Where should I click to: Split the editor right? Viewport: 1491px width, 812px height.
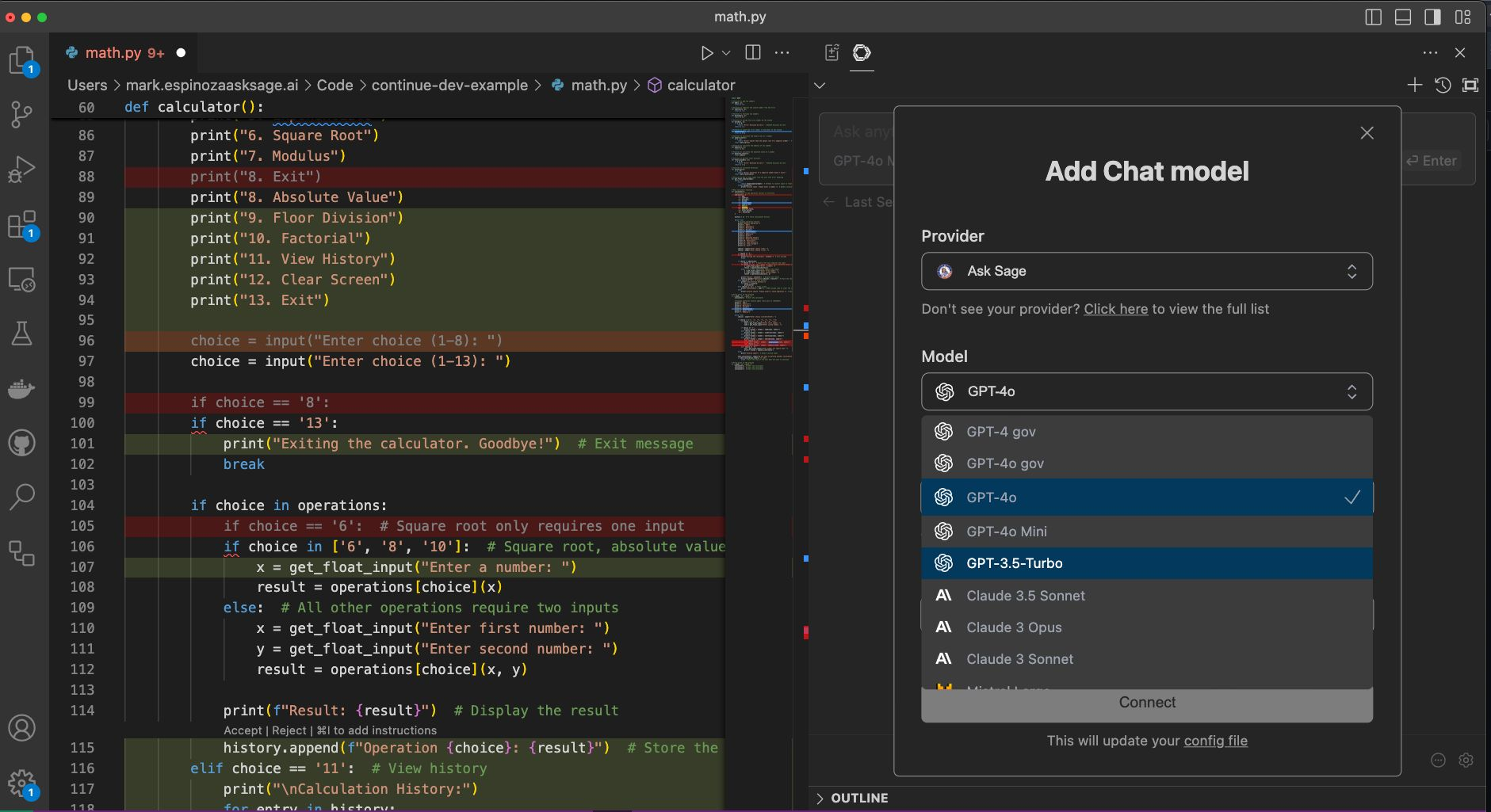(x=753, y=52)
